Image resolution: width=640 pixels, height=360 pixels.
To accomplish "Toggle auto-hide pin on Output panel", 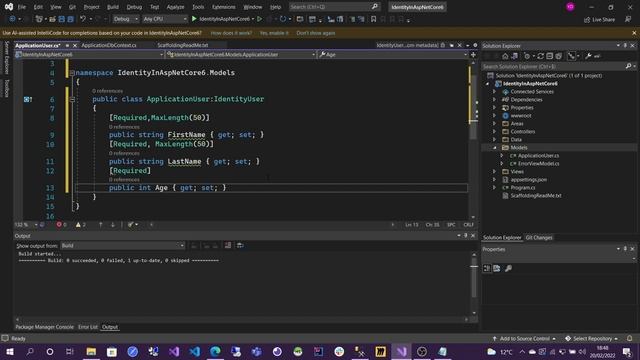I will (x=465, y=236).
